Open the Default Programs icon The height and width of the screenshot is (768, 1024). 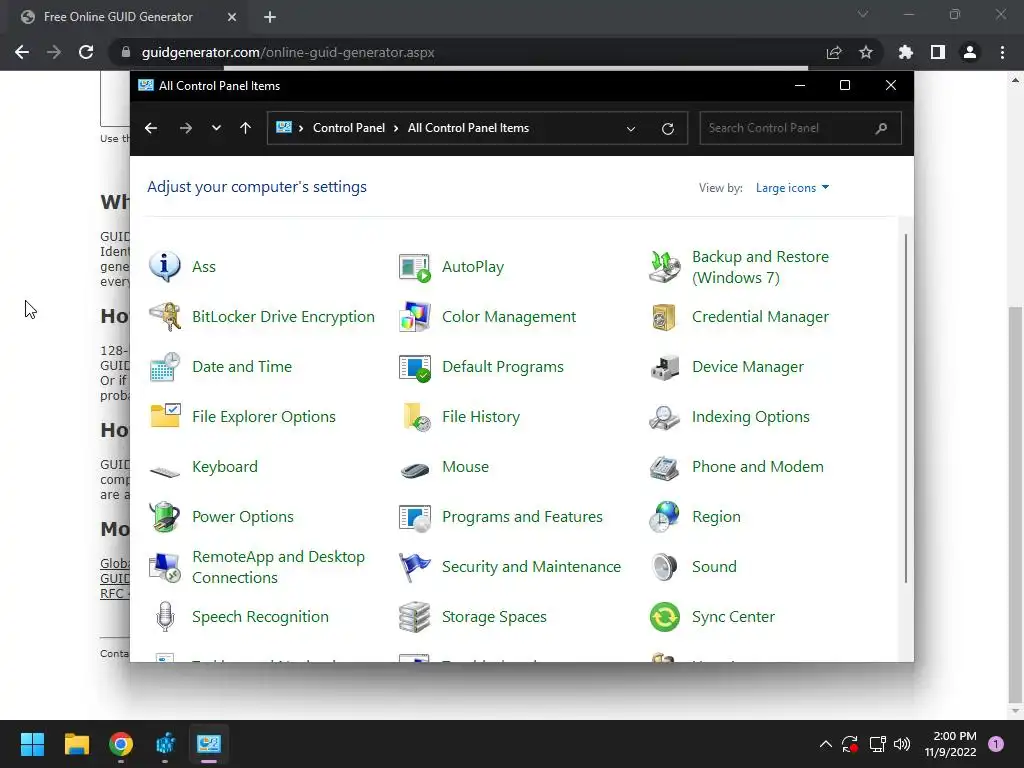[415, 367]
